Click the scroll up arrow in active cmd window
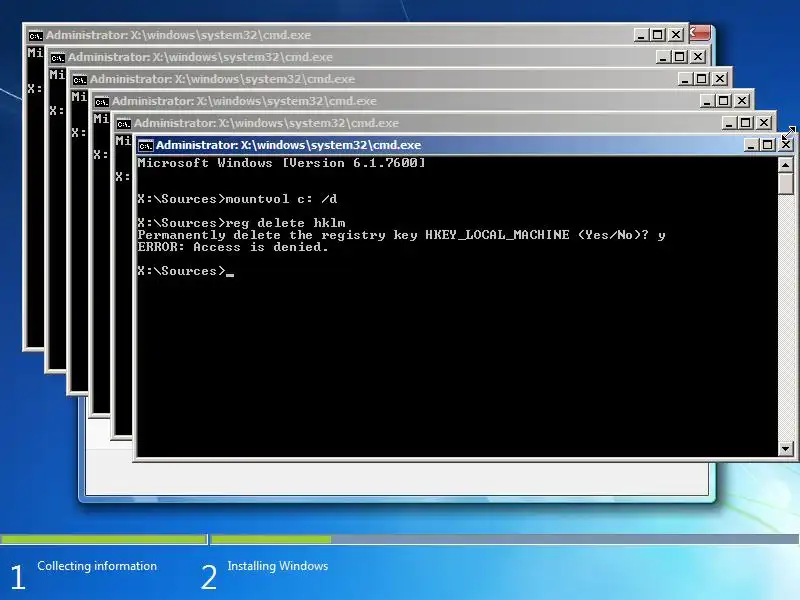 point(785,165)
